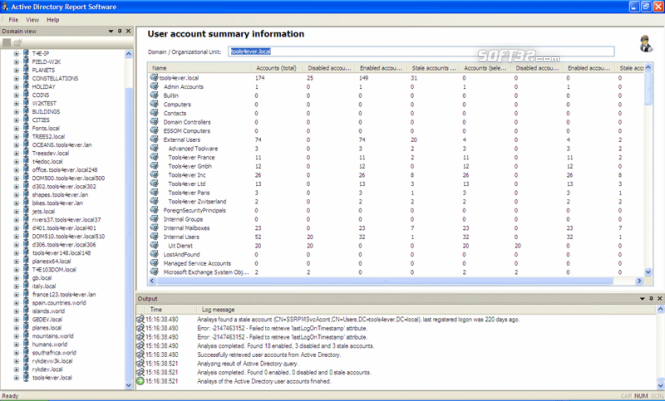The image size is (665, 401).
Task: Click the icon next to the External Users row
Action: pos(156,140)
